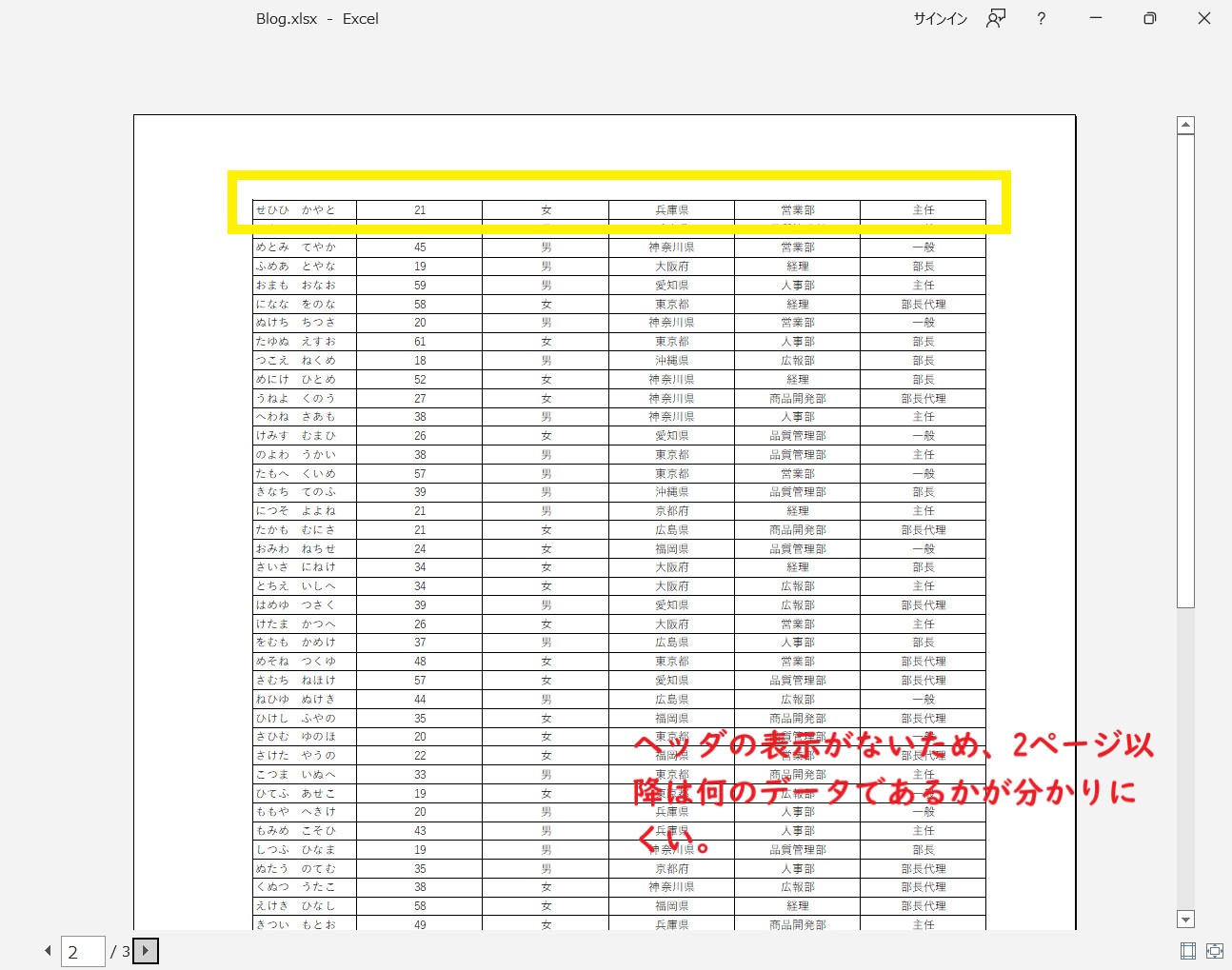Toggle the zoom to page icon

(x=1215, y=950)
